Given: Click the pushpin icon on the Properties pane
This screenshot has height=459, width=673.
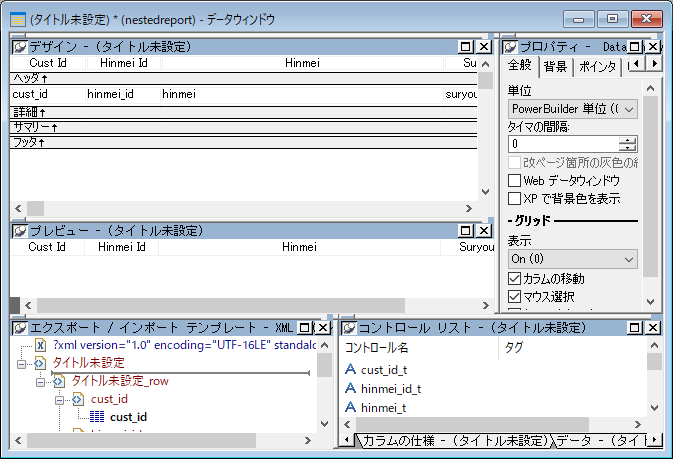Looking at the screenshot, I should tap(509, 47).
